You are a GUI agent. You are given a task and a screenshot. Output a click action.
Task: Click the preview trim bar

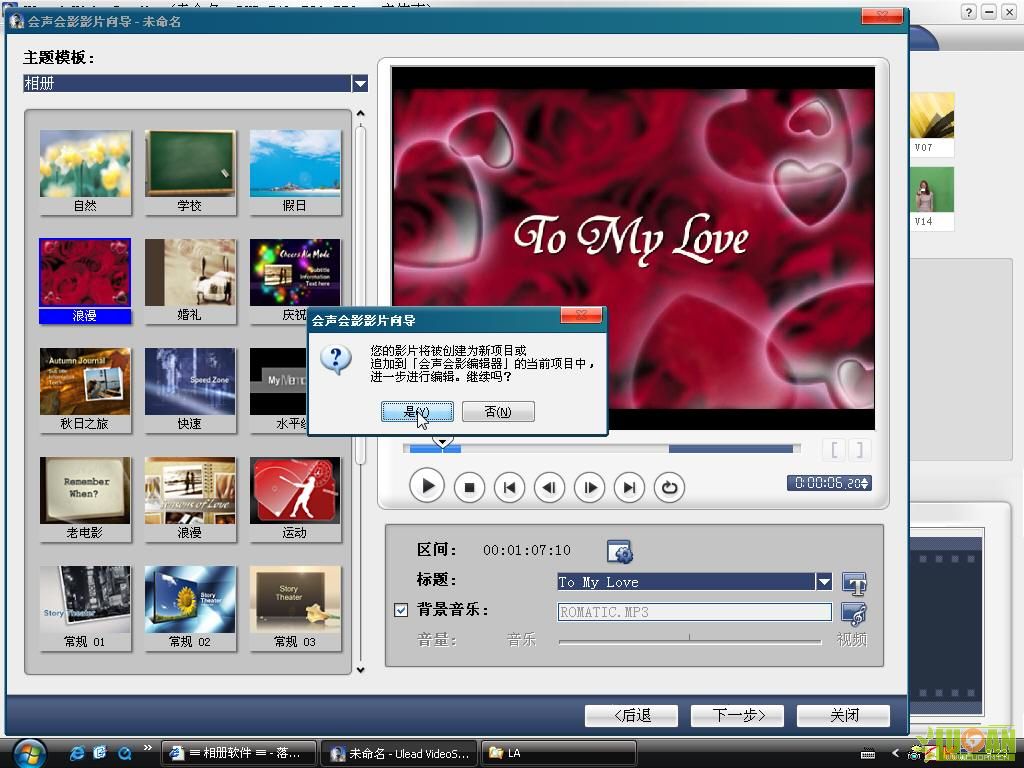point(601,449)
